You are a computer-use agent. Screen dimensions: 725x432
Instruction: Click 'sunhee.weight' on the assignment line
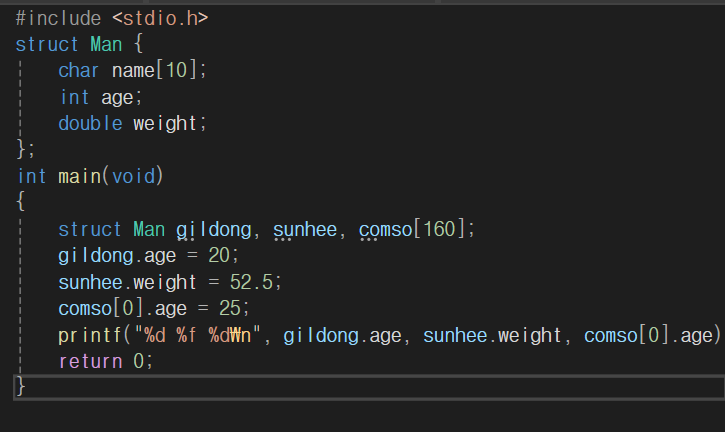(128, 283)
